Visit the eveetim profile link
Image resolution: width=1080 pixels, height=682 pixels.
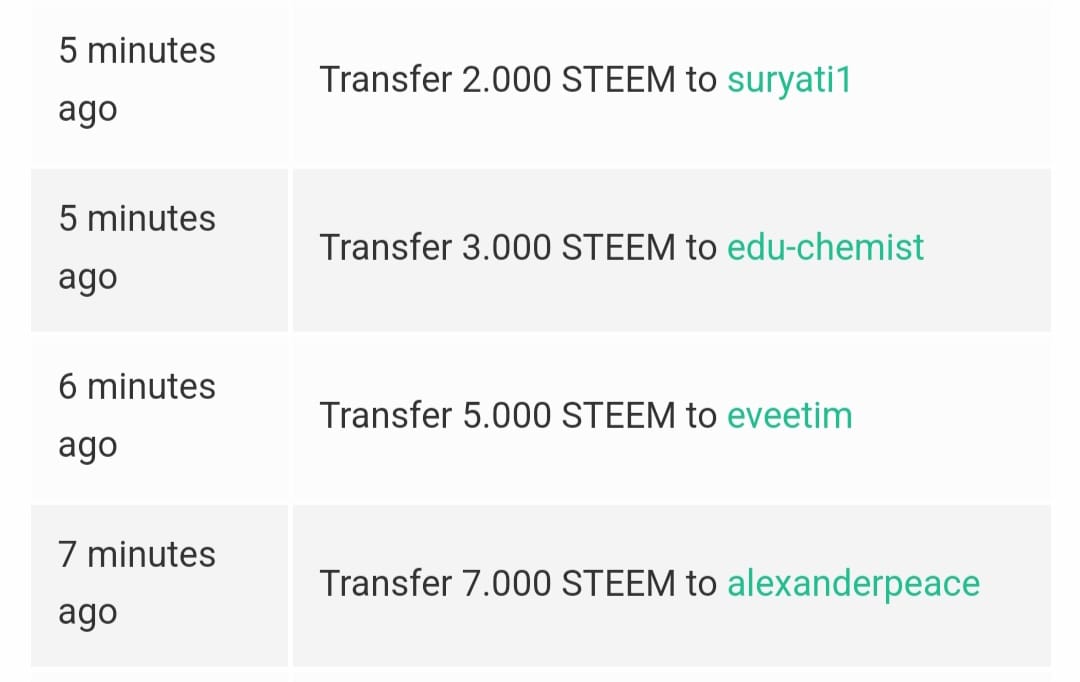coord(789,416)
